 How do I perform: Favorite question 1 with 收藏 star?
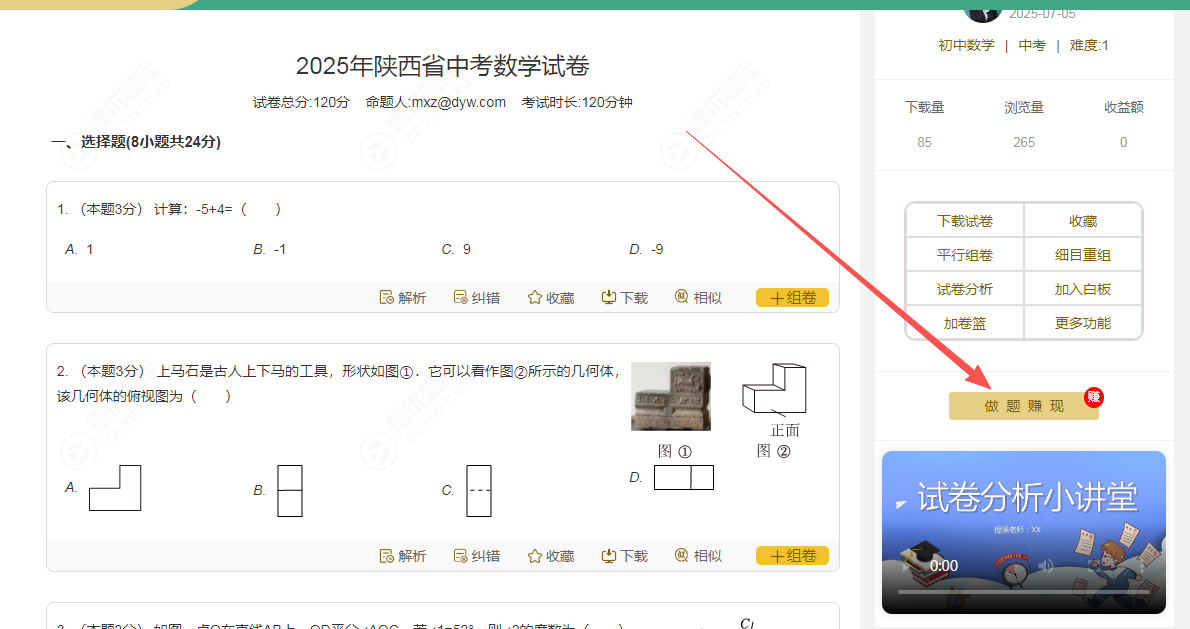(x=535, y=298)
